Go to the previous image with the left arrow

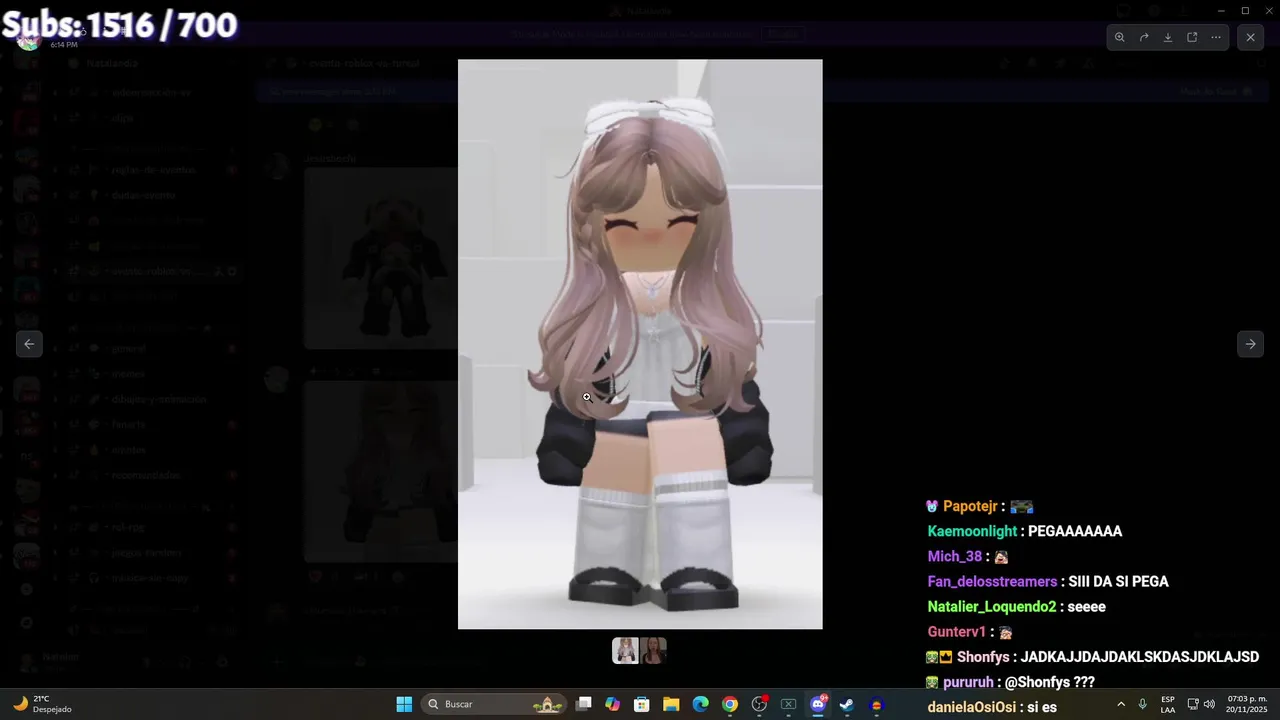click(29, 344)
